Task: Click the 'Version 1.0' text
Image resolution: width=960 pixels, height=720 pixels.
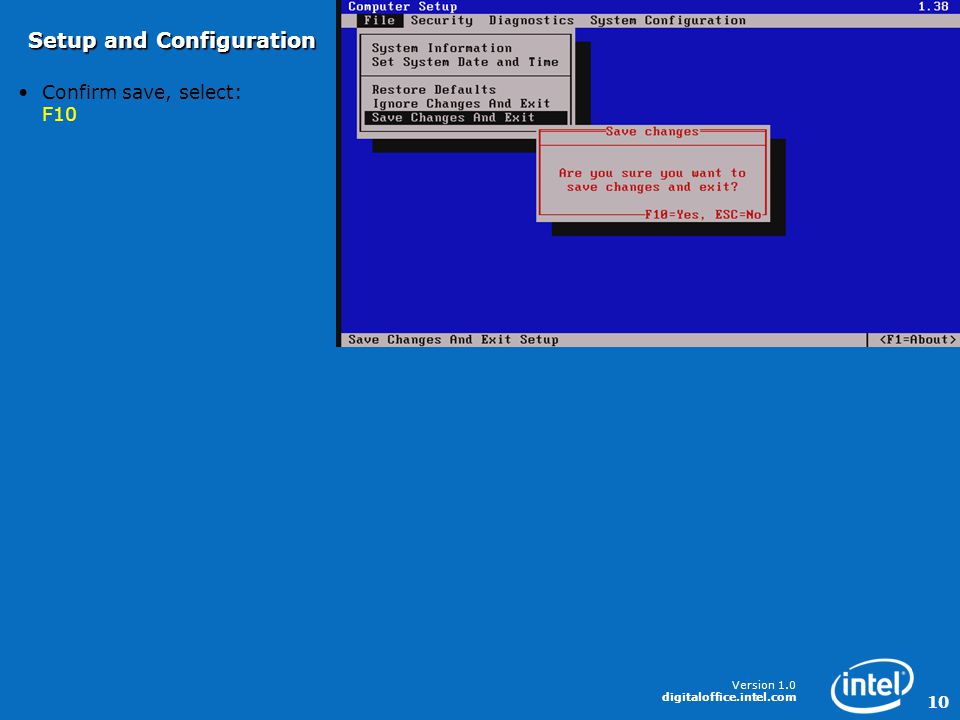Action: click(x=763, y=685)
